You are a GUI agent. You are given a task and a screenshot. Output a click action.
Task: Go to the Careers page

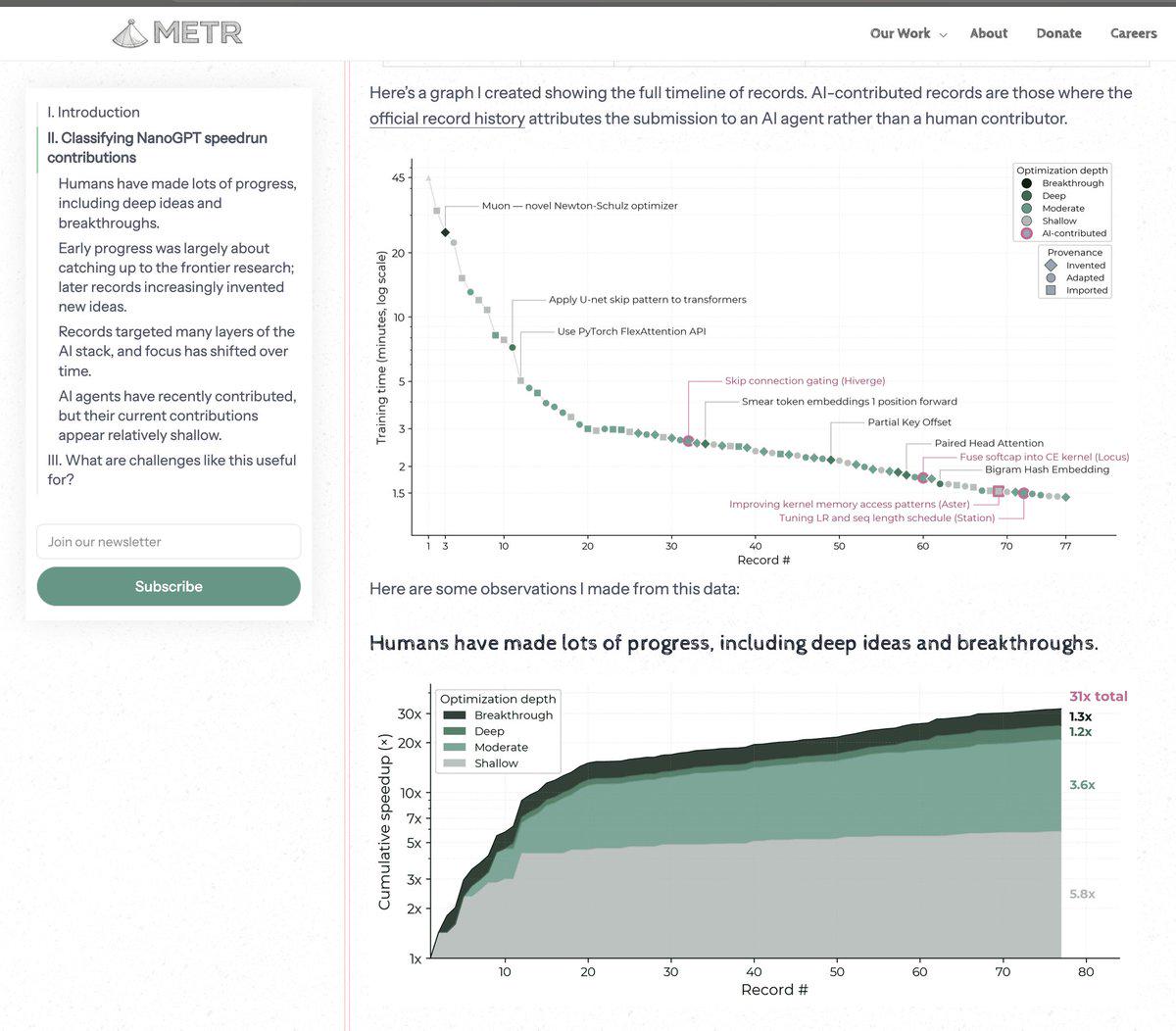click(1133, 33)
